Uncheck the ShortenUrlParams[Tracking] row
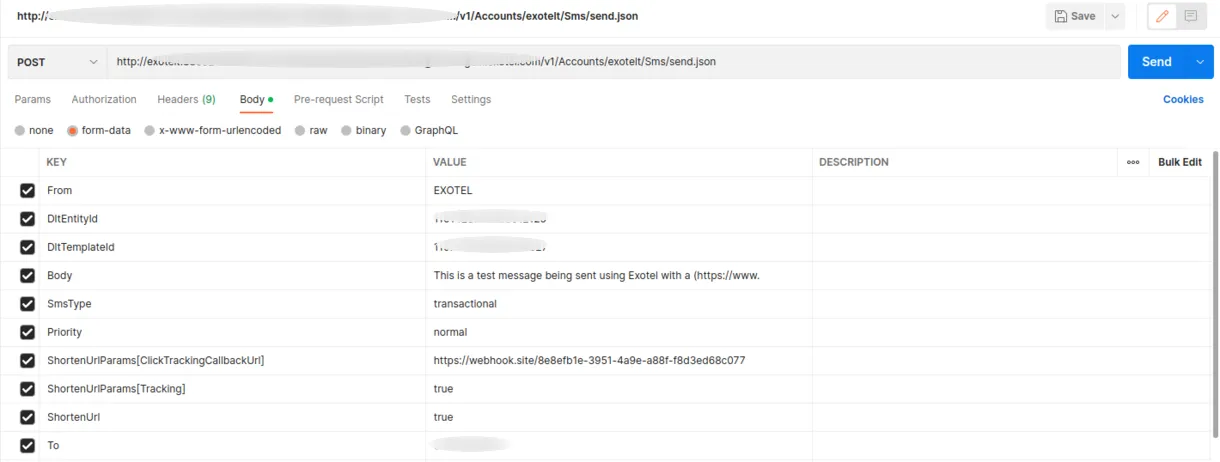 click(x=27, y=389)
